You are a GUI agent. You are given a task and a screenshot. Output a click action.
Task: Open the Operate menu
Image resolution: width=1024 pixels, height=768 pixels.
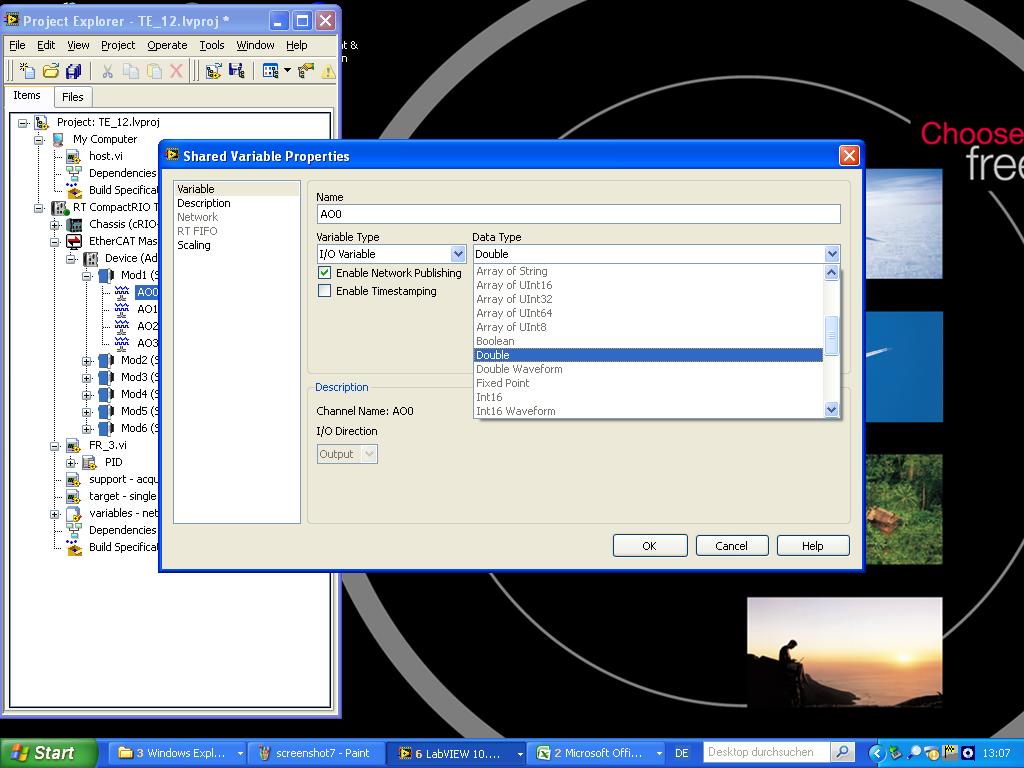click(167, 45)
